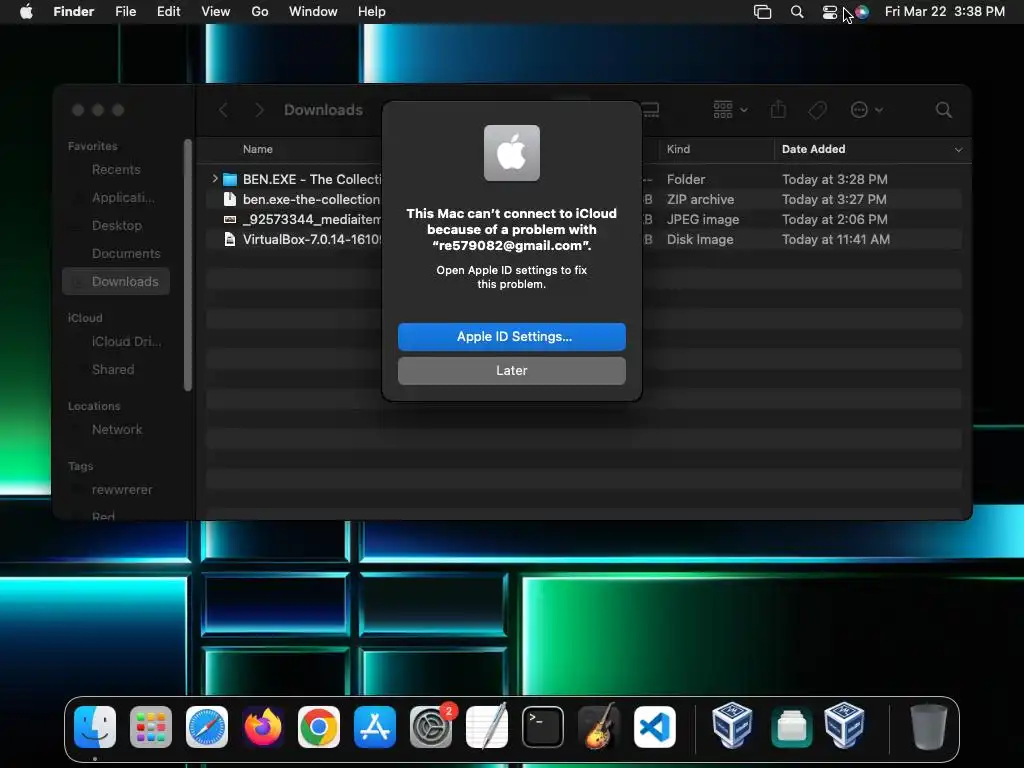
Task: Open the Window menu
Action: point(313,12)
